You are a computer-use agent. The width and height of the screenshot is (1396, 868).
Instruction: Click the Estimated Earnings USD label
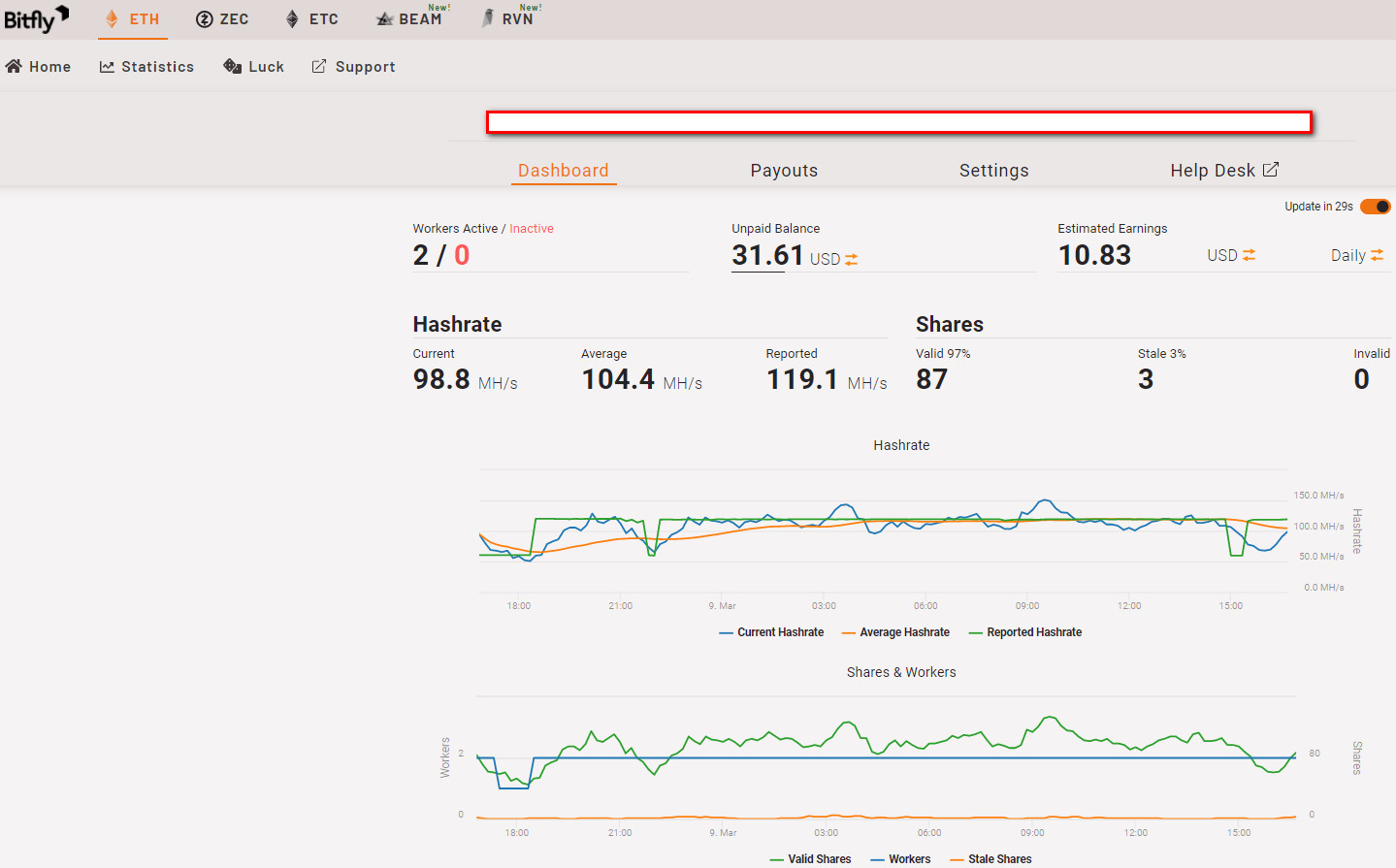point(1222,255)
